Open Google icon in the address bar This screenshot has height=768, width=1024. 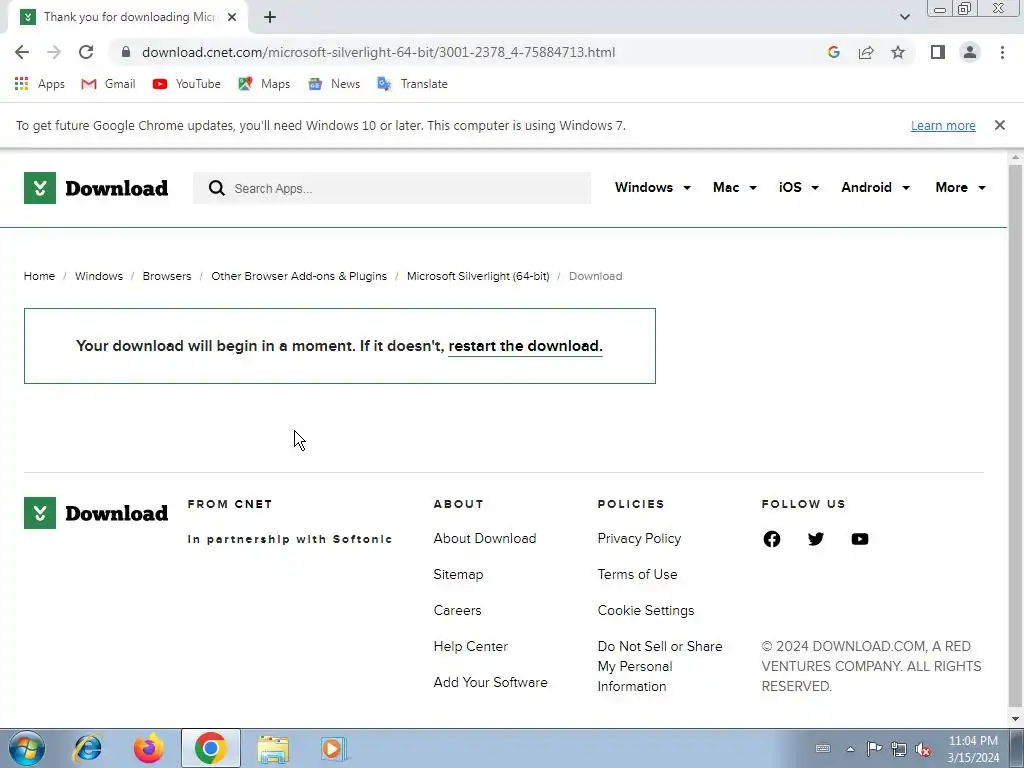[x=833, y=52]
